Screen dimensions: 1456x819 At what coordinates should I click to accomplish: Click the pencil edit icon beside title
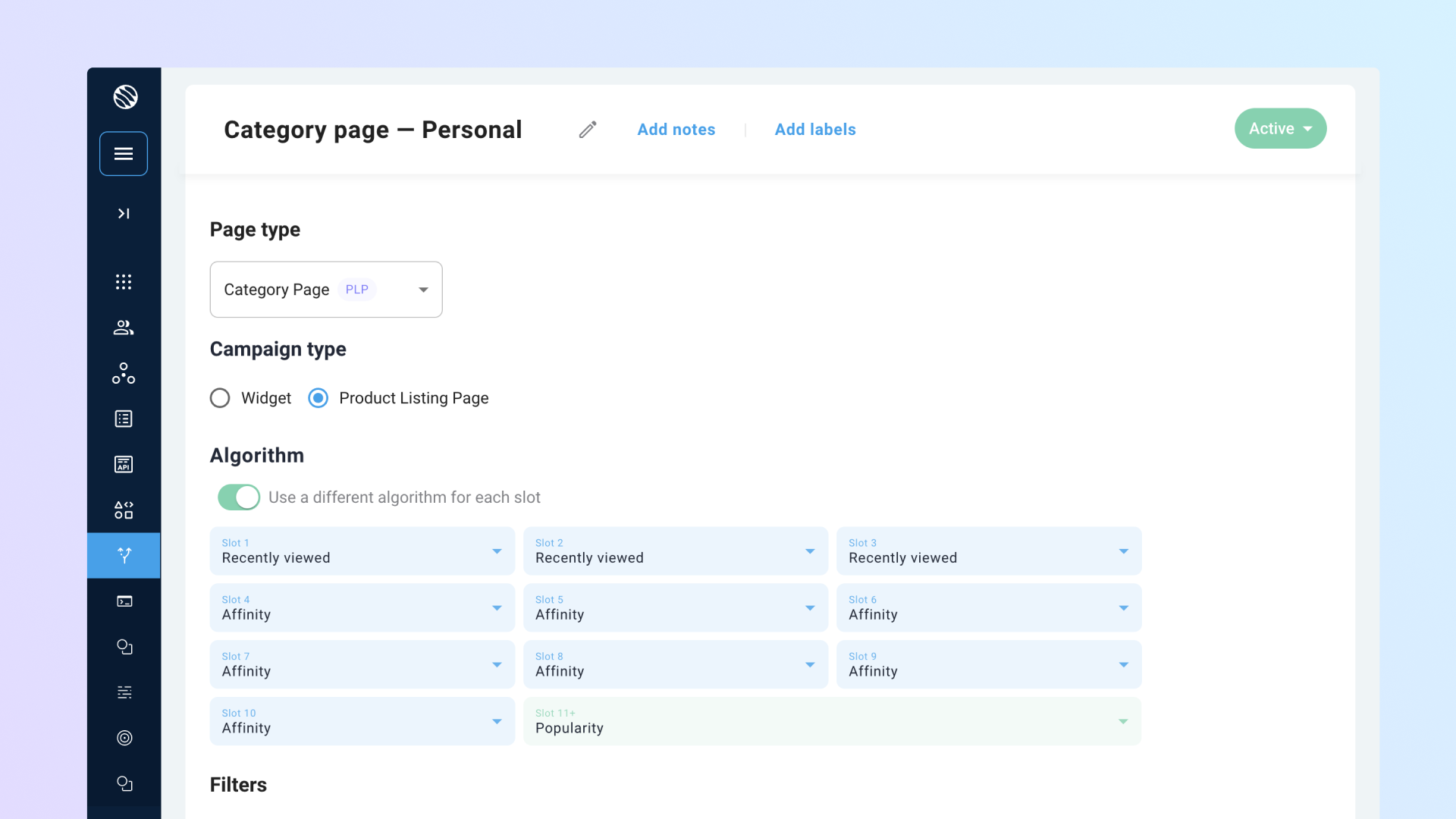588,130
